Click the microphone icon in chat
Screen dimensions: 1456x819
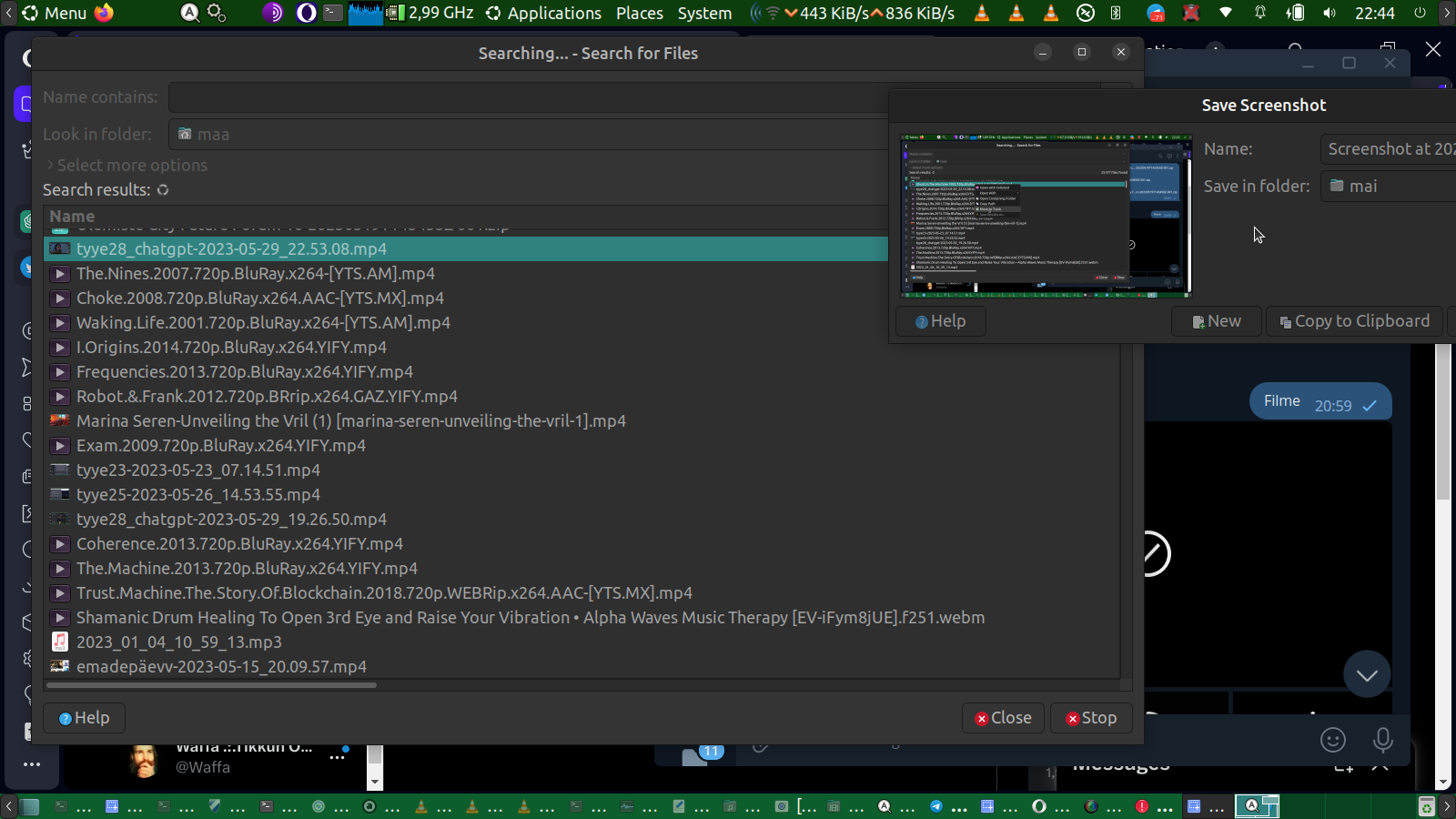click(1382, 740)
